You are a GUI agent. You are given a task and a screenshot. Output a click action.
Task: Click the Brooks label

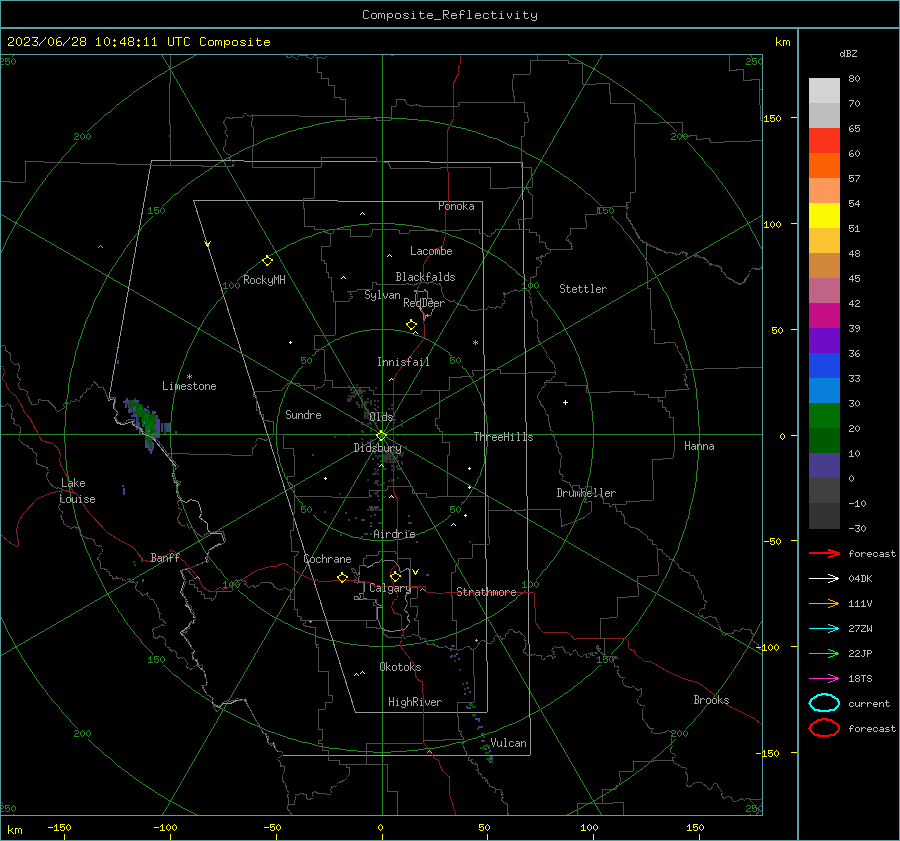point(711,700)
